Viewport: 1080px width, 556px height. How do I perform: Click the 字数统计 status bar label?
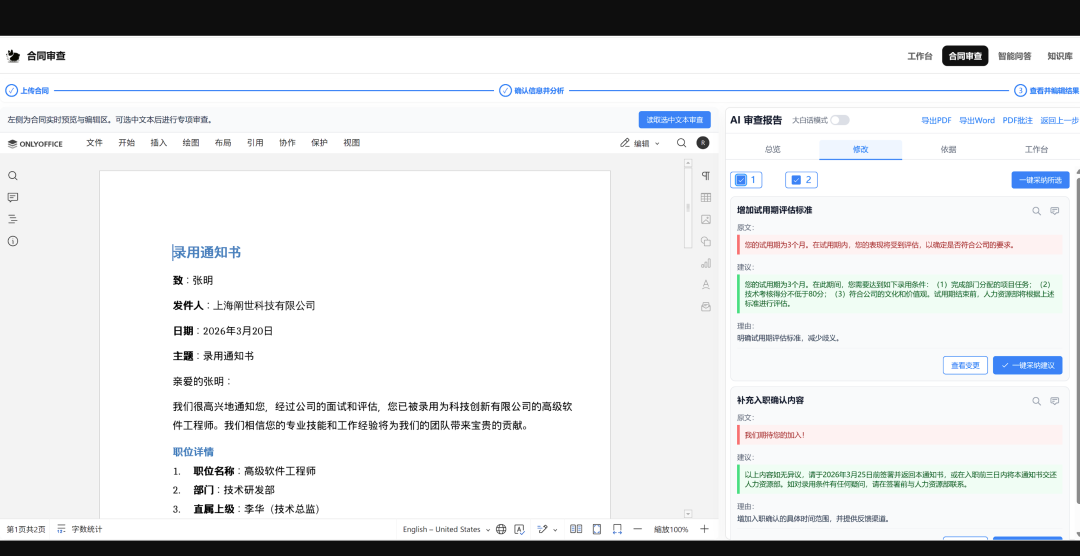(x=87, y=529)
